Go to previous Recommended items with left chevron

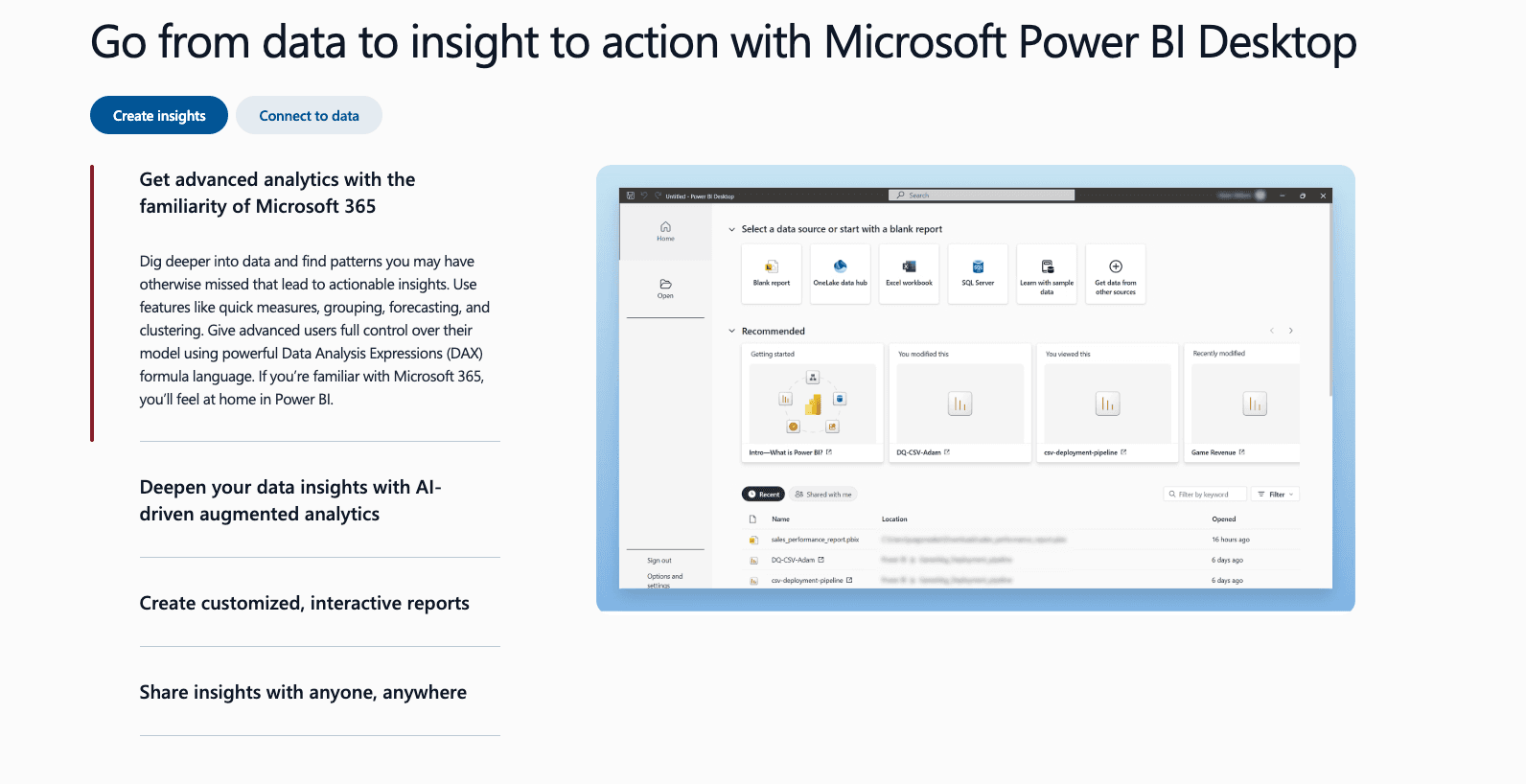(x=1272, y=331)
